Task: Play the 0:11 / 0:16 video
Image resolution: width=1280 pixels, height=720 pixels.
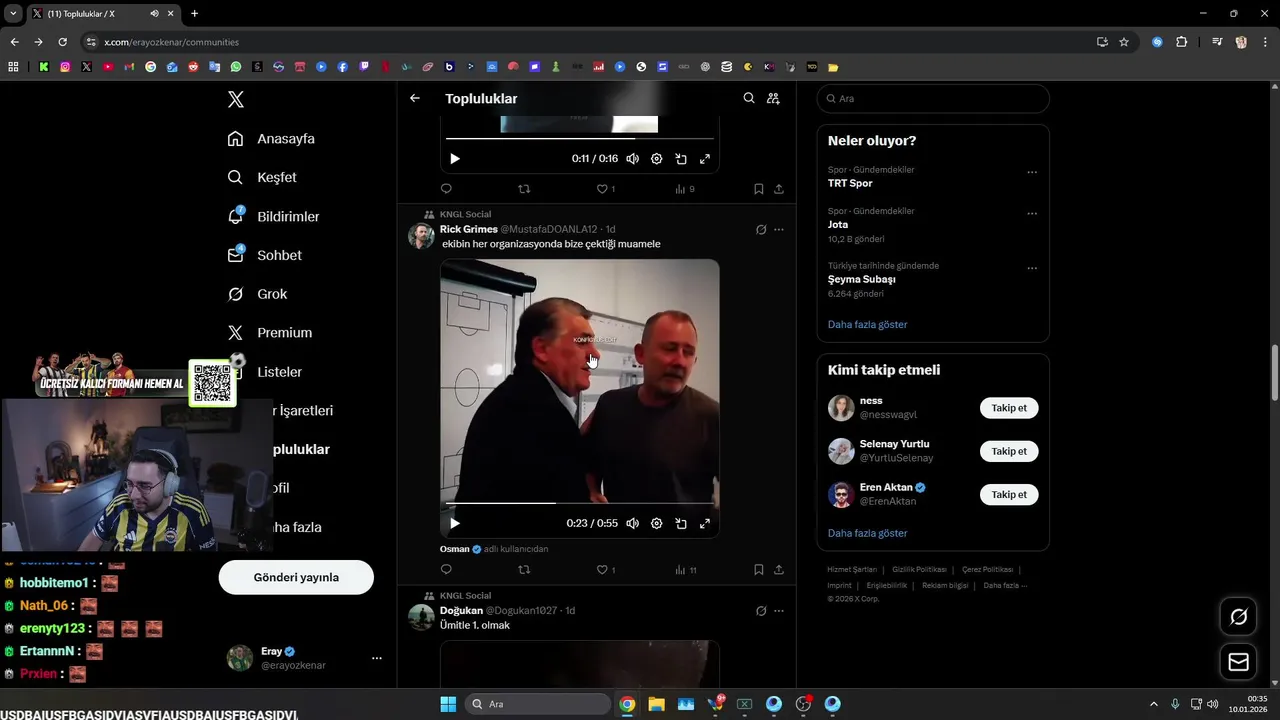Action: coord(455,159)
